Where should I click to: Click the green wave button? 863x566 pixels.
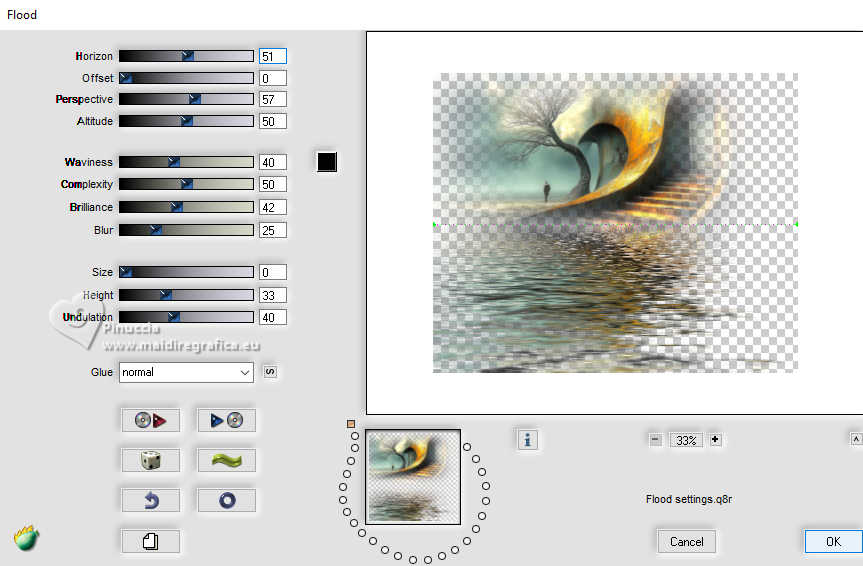coord(226,460)
